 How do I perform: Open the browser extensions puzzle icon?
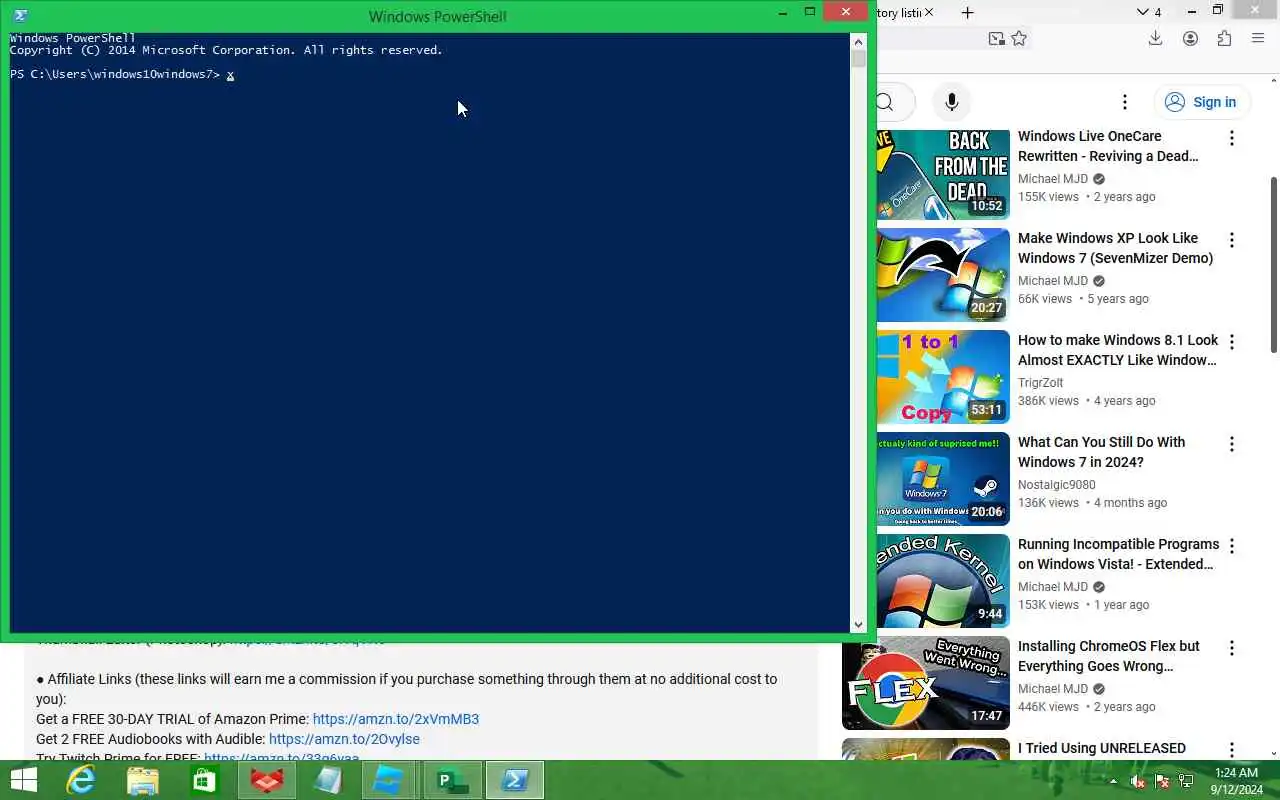click(x=1224, y=39)
